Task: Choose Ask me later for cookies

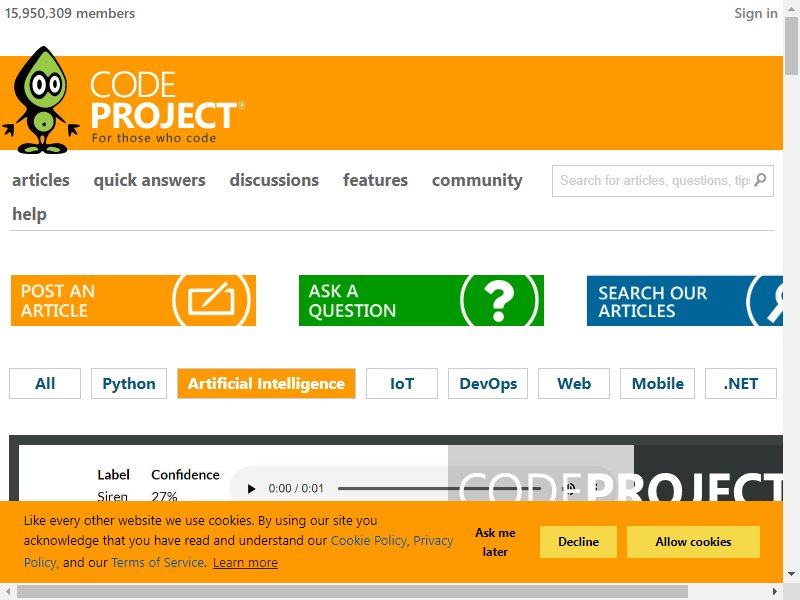Action: pos(495,542)
